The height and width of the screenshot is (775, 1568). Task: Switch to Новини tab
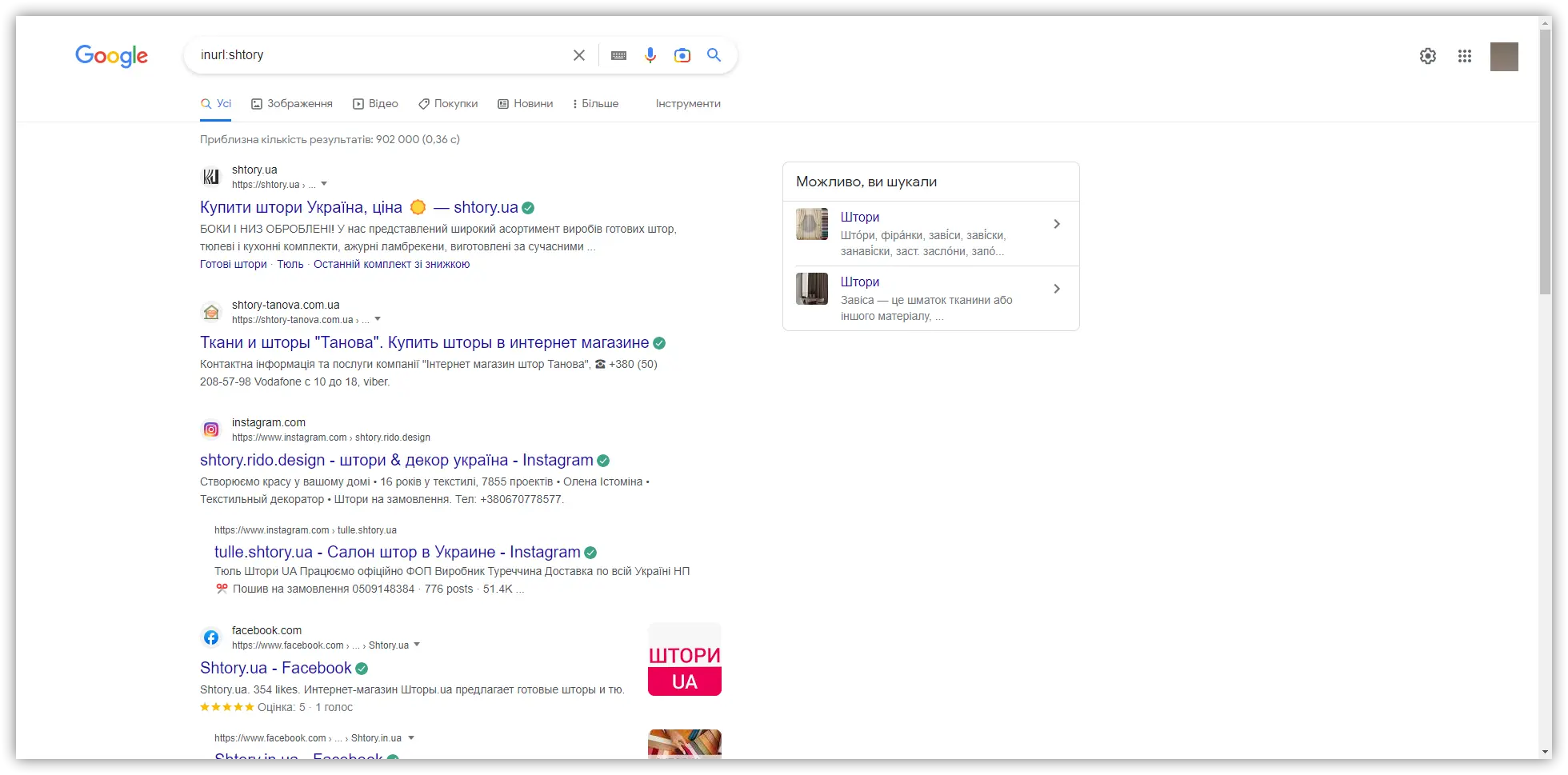pos(526,104)
